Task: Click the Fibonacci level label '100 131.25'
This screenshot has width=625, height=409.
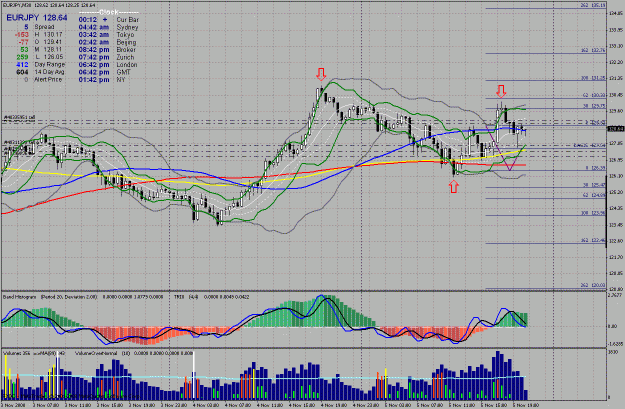Action: [593, 78]
